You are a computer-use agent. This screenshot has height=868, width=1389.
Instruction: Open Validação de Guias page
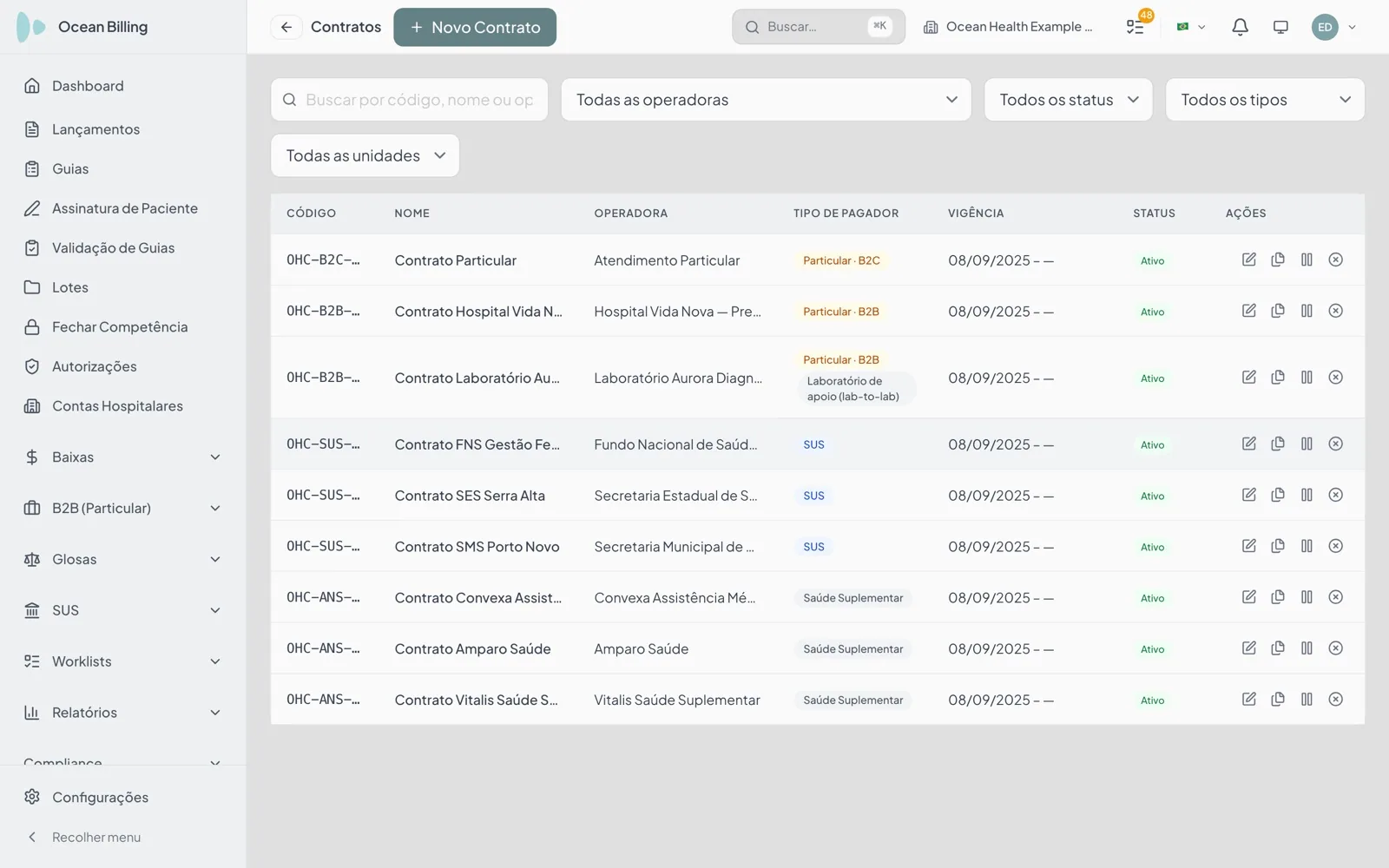(122, 248)
